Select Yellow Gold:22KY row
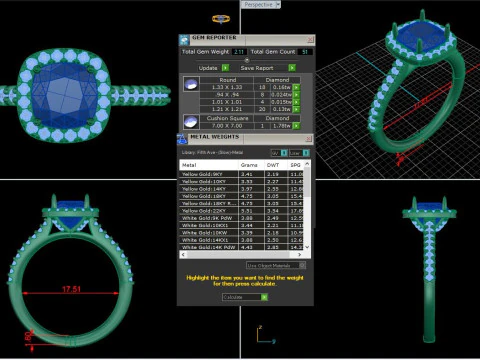 (242, 211)
